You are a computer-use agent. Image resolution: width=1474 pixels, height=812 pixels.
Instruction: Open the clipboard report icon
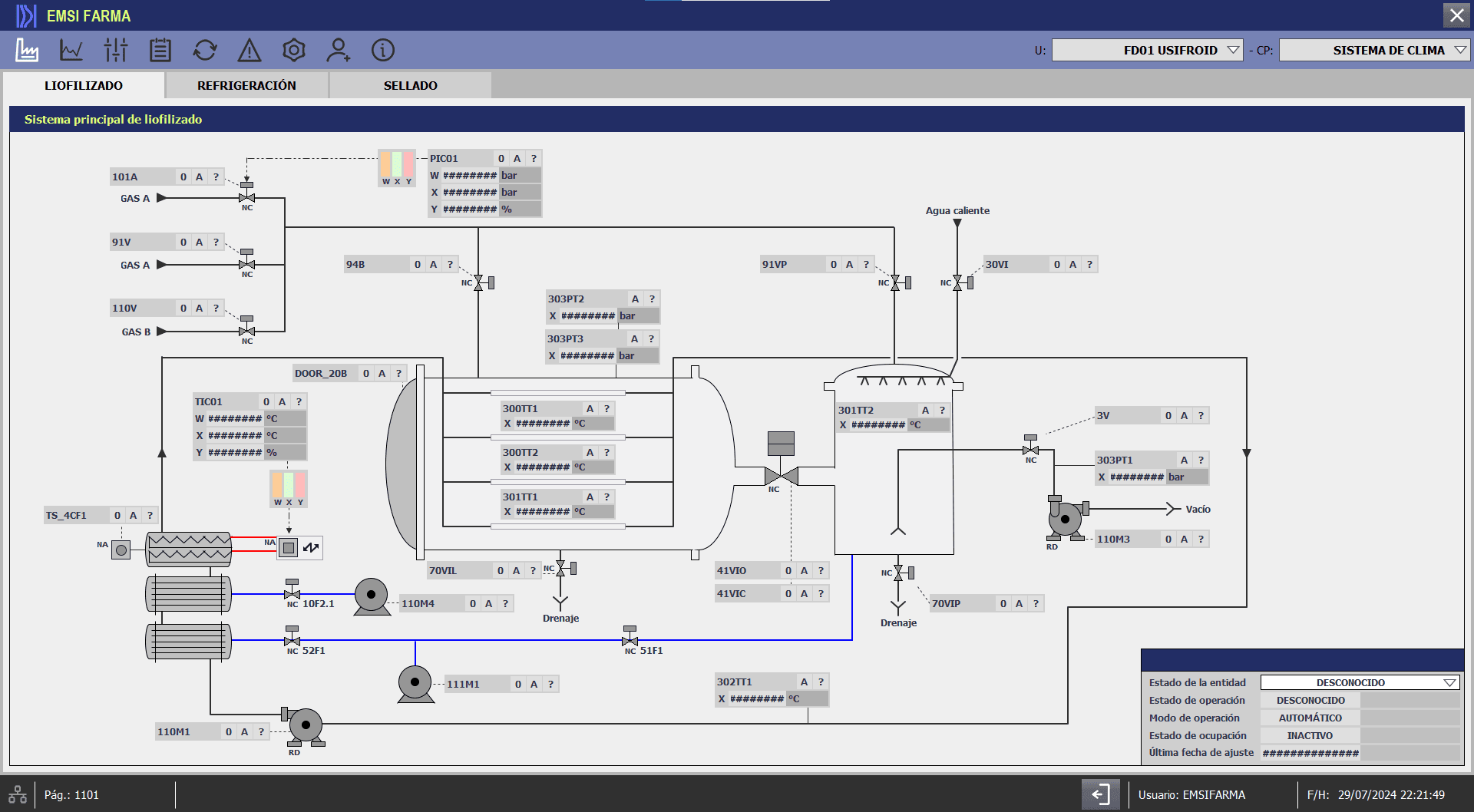(x=160, y=51)
